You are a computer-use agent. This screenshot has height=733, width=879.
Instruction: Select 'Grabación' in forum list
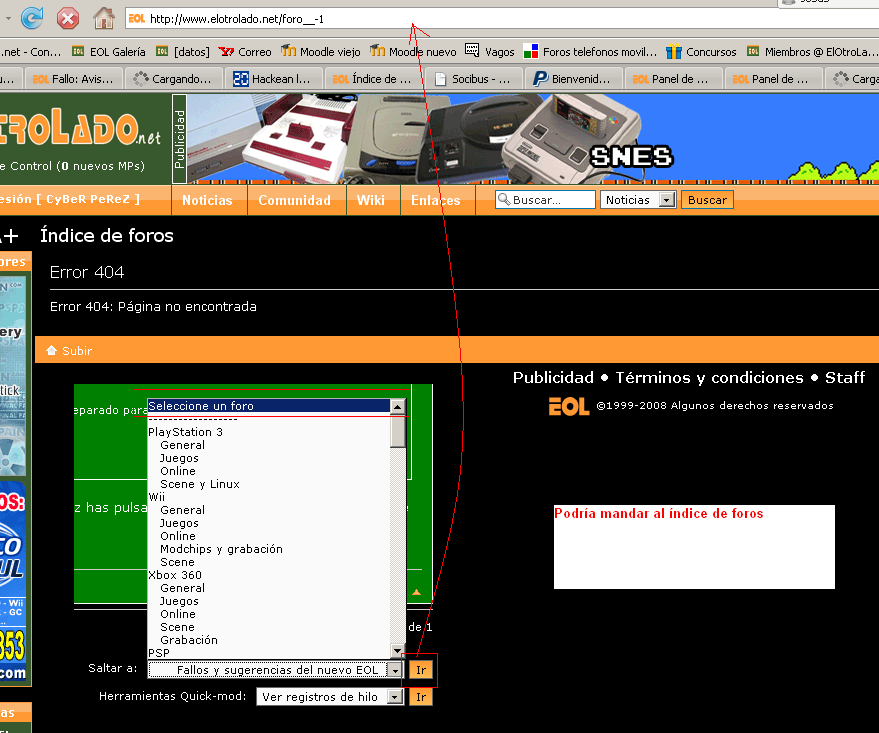click(269, 640)
